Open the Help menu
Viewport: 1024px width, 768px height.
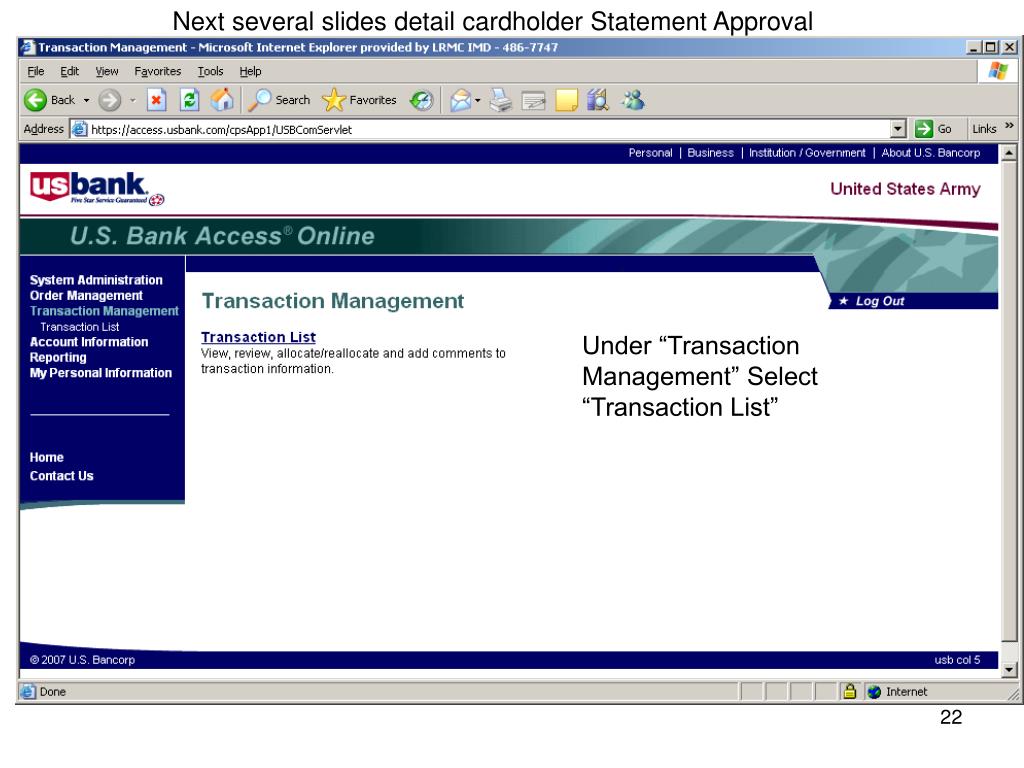click(x=250, y=71)
